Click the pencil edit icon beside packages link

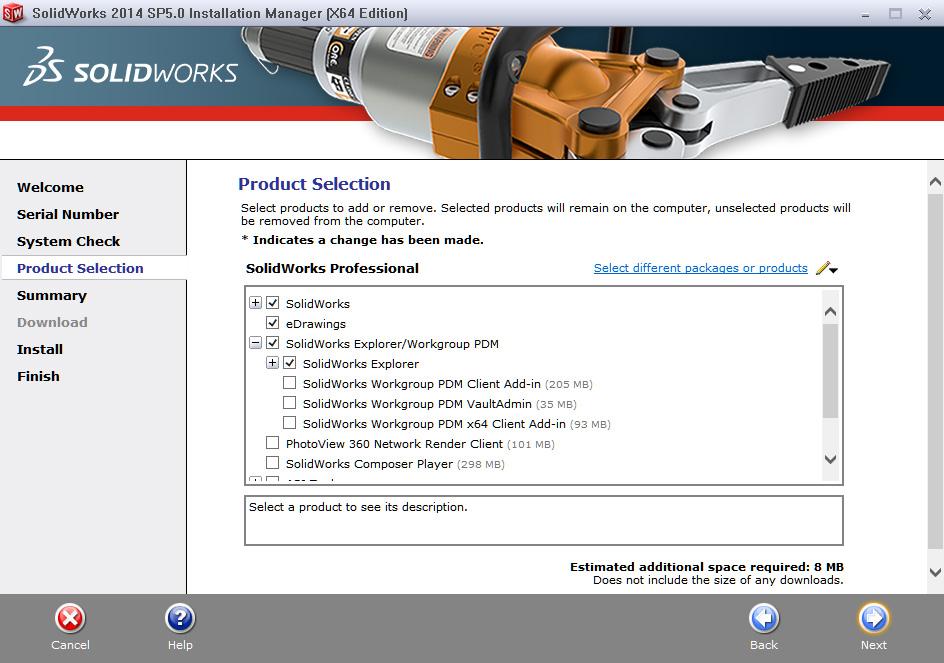(x=822, y=268)
